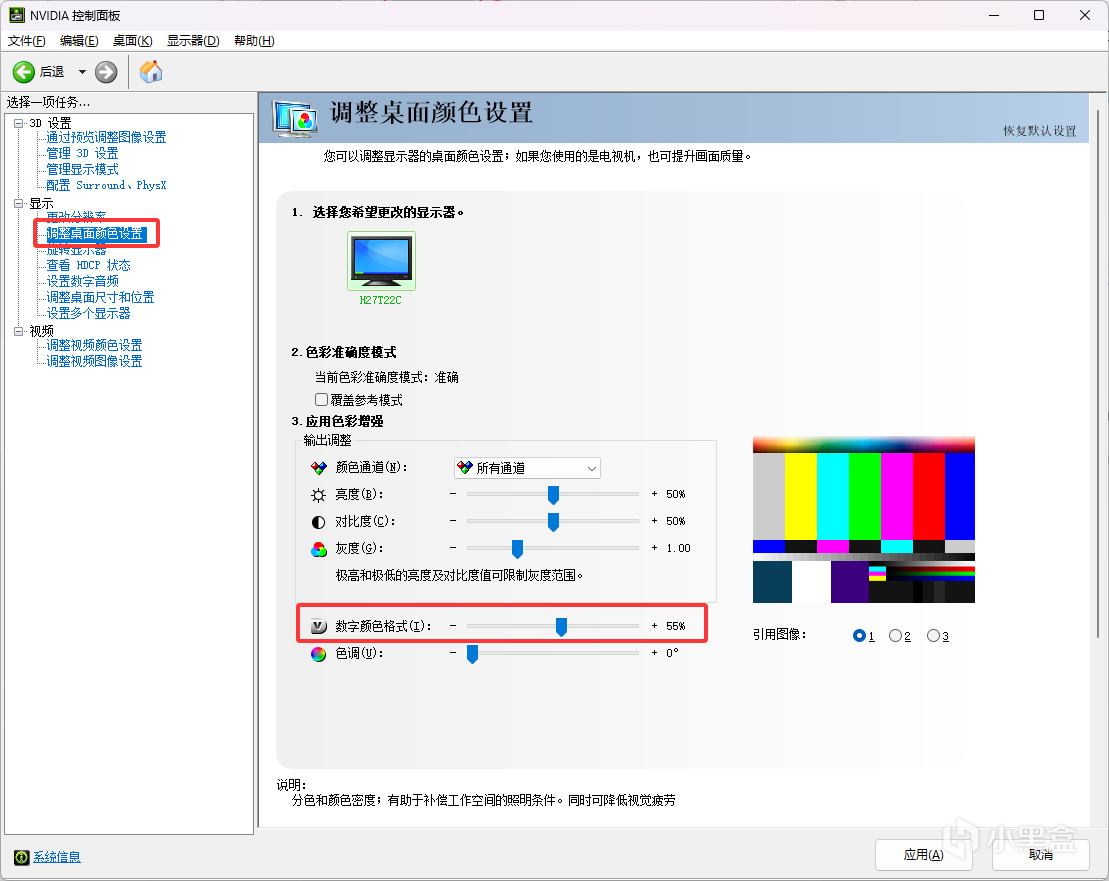Click the plus next to contrast slider
Viewport: 1109px width, 881px height.
pyautogui.click(x=654, y=520)
